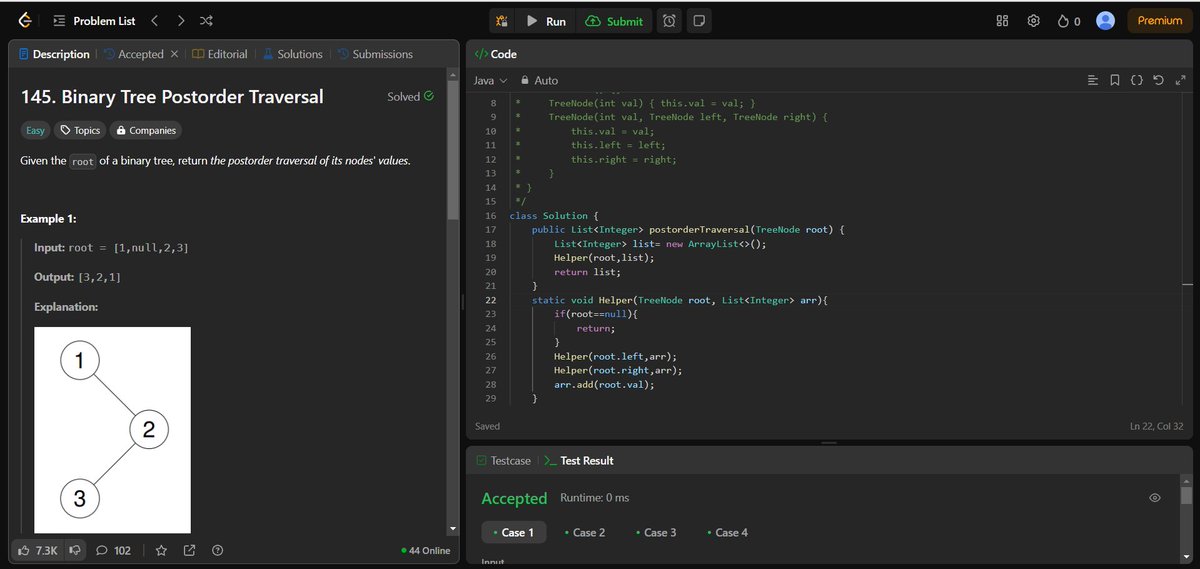Like the problem with thumbs-up 7.3K

tap(38, 550)
